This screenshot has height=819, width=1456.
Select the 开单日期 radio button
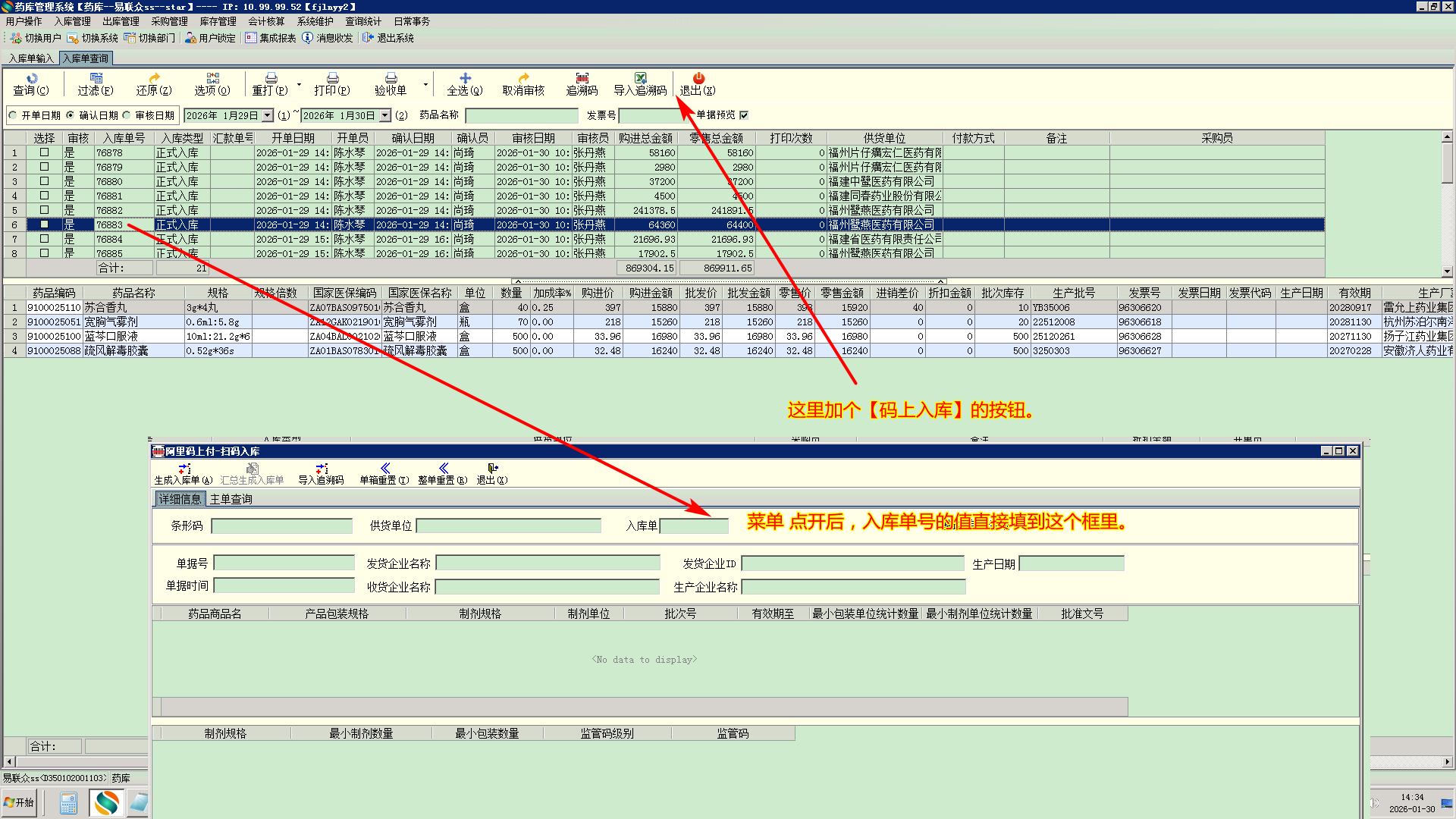coord(13,115)
